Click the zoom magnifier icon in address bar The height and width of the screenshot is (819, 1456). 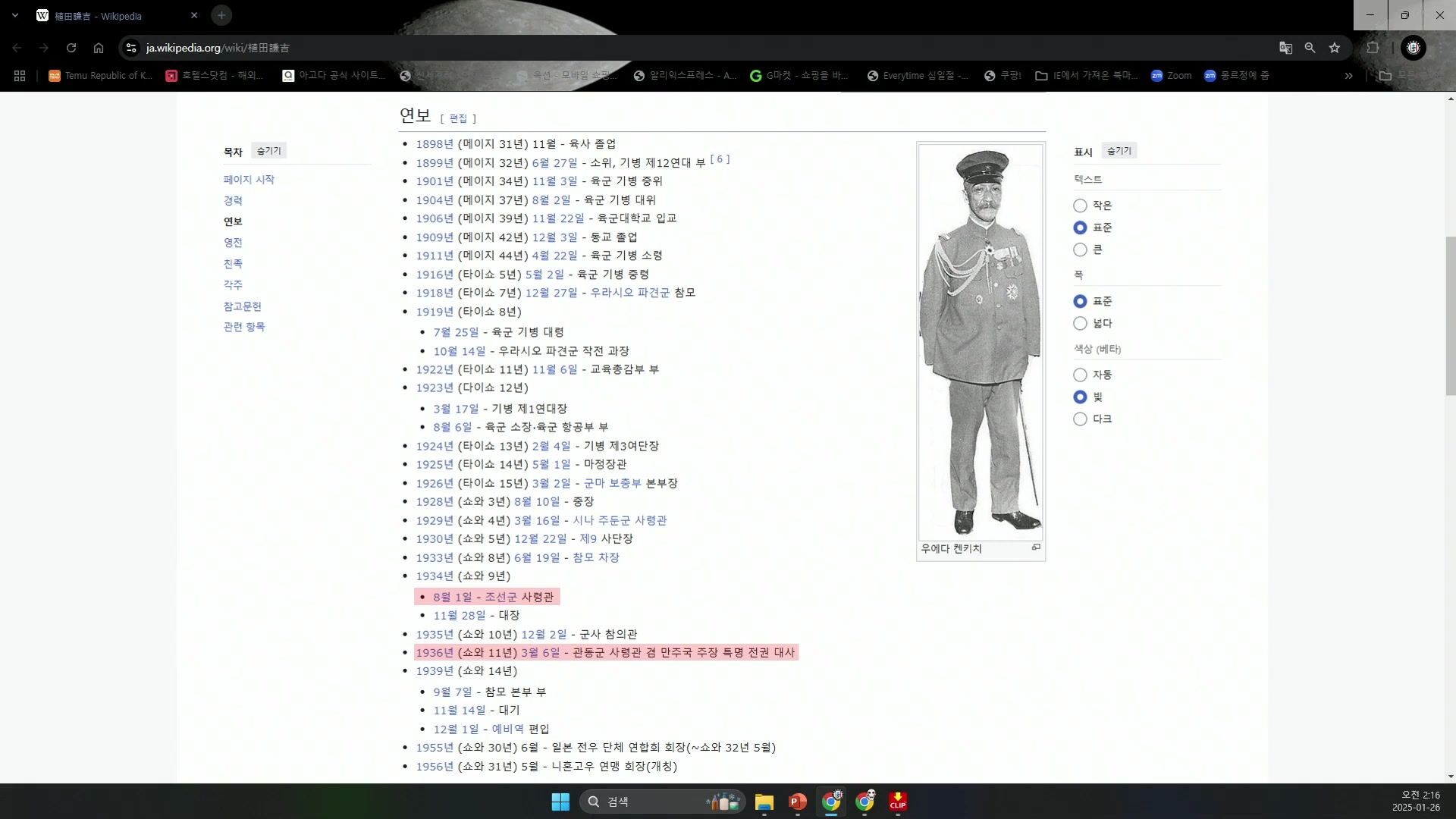[1310, 48]
